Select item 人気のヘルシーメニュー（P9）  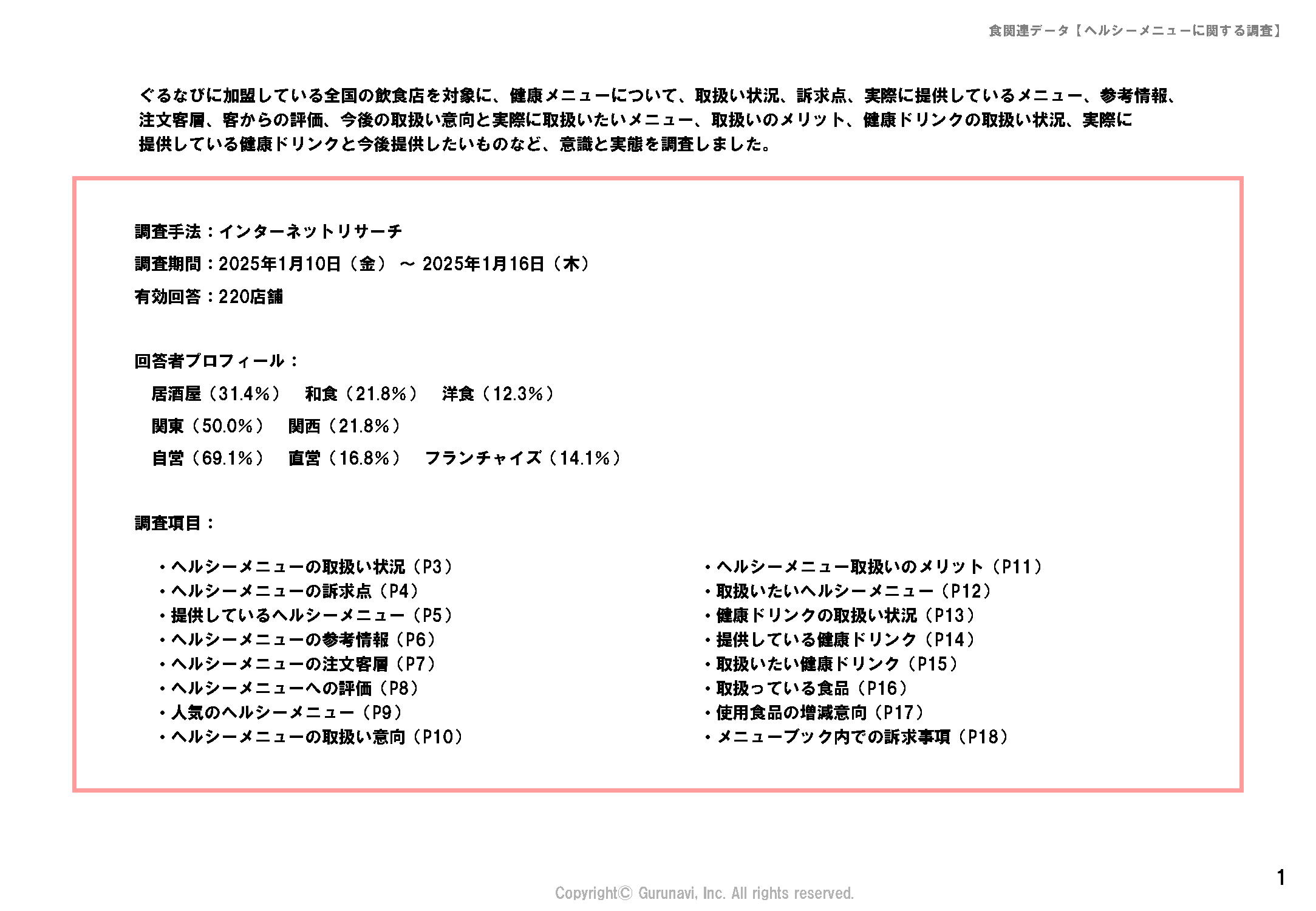[x=281, y=713]
